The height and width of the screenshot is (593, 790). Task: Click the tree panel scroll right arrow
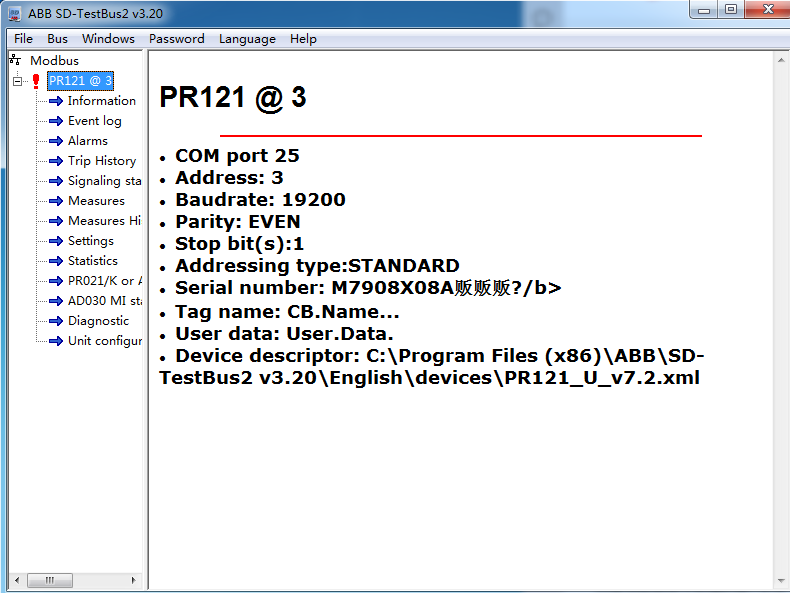click(134, 580)
